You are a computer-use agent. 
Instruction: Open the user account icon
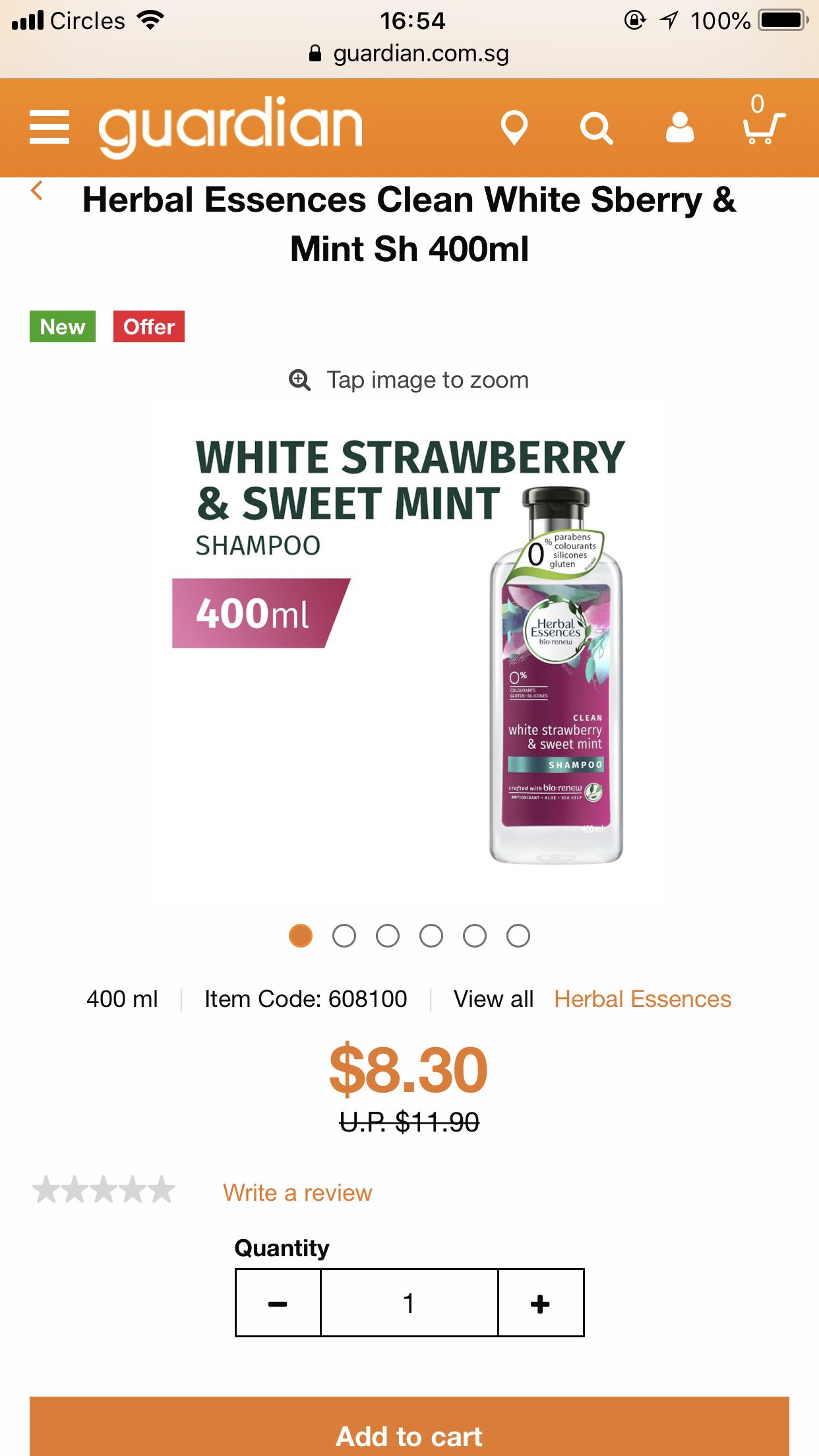679,127
